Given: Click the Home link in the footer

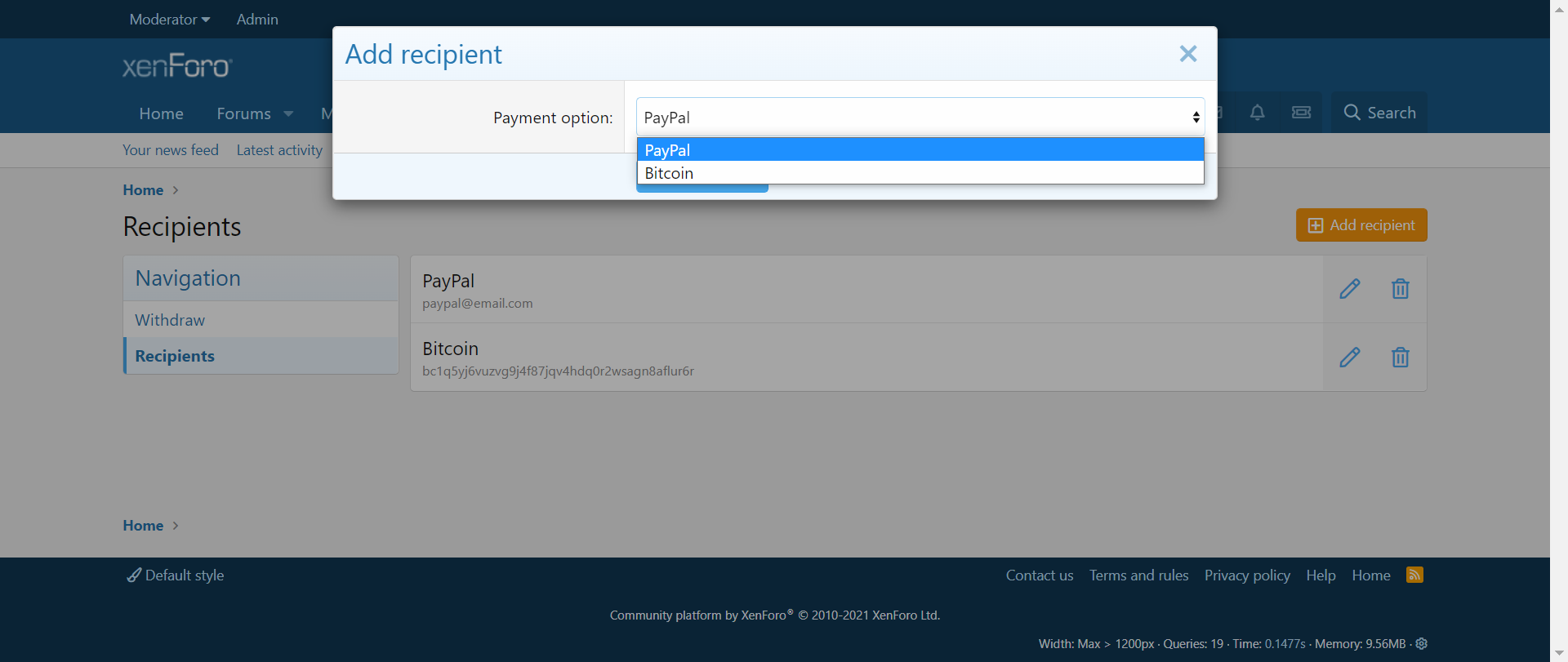Looking at the screenshot, I should (x=1371, y=575).
